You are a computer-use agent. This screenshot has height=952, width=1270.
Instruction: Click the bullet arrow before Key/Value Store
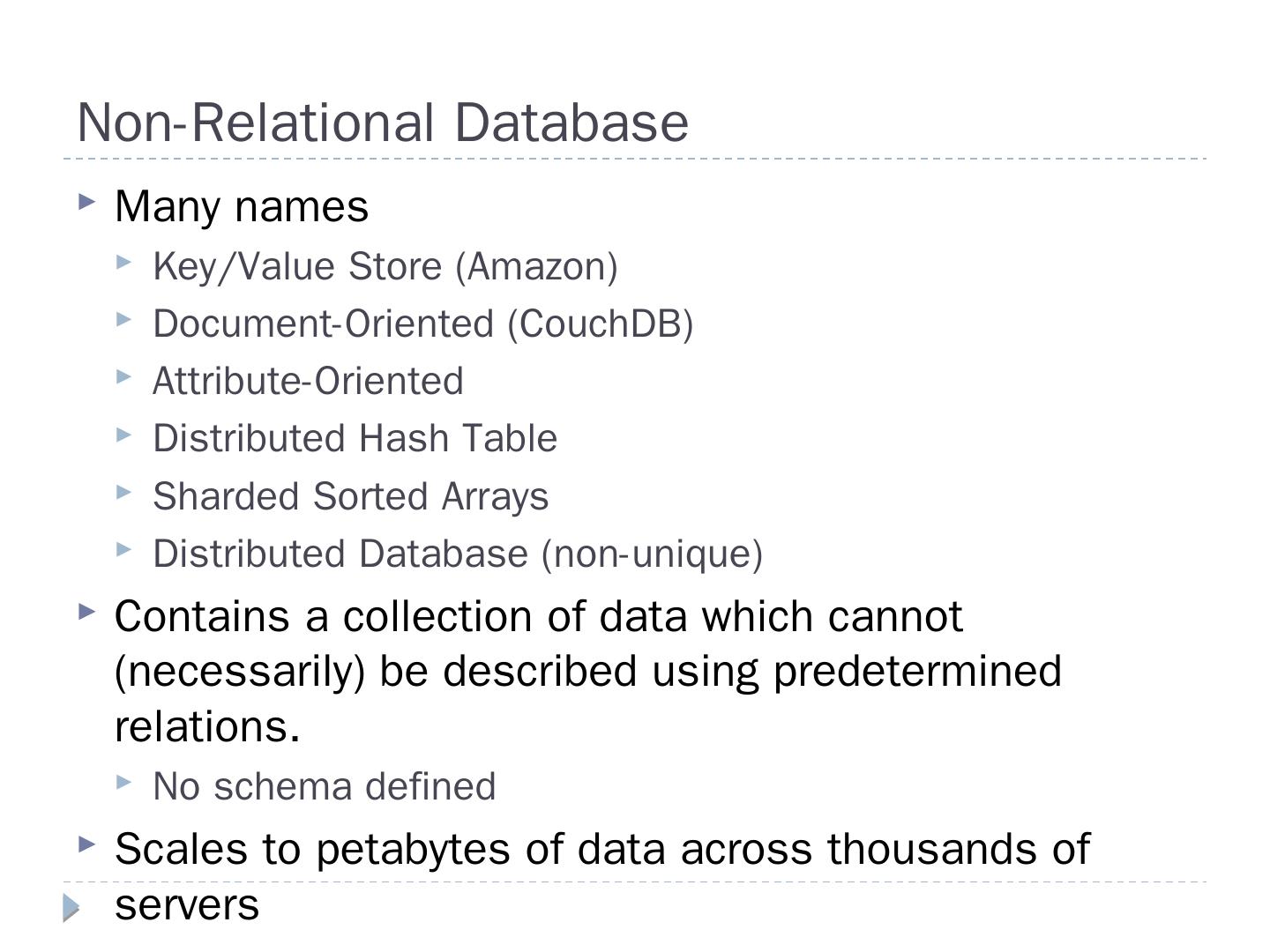(x=123, y=262)
